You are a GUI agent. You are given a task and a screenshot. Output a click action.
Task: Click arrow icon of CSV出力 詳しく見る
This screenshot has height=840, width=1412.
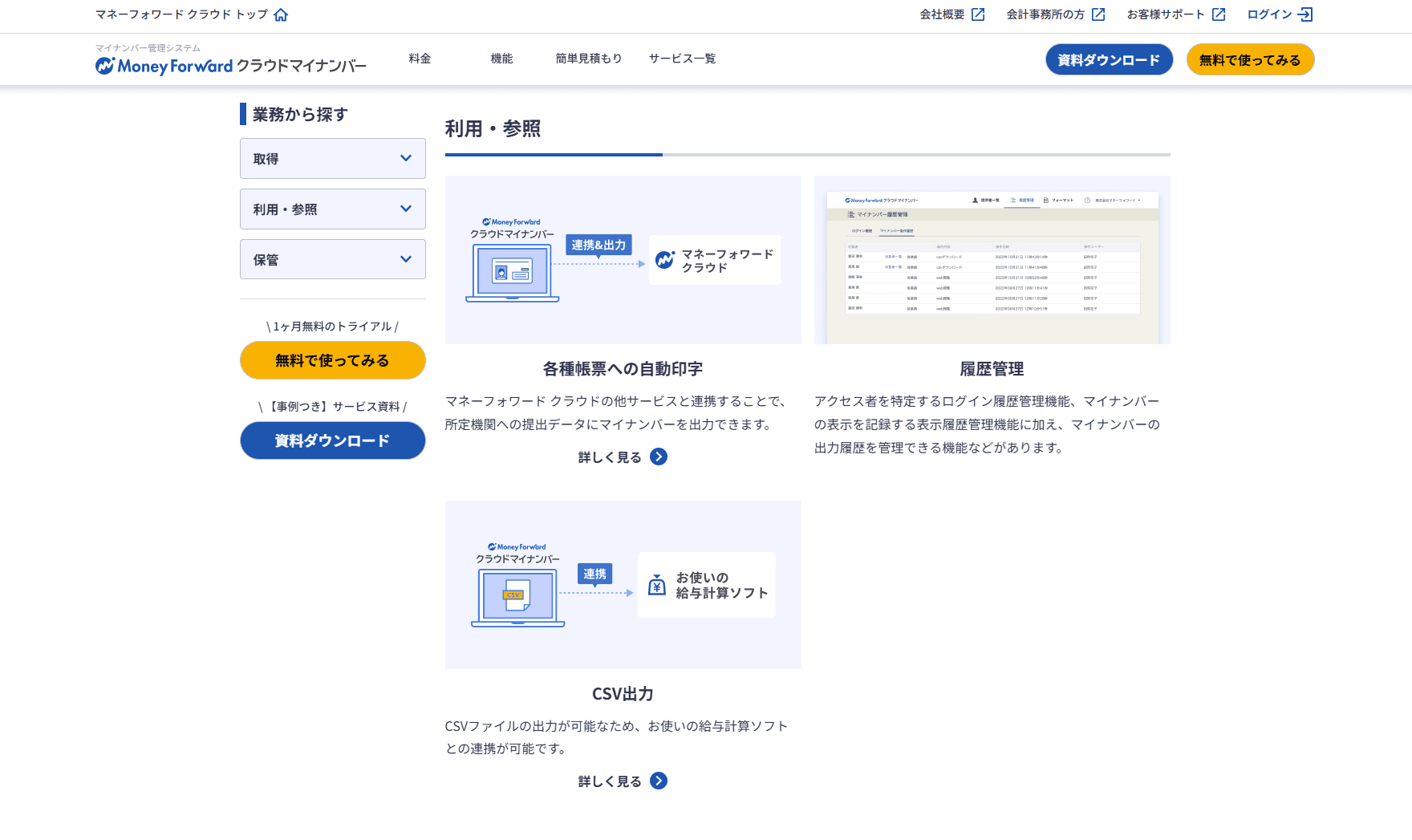[659, 781]
